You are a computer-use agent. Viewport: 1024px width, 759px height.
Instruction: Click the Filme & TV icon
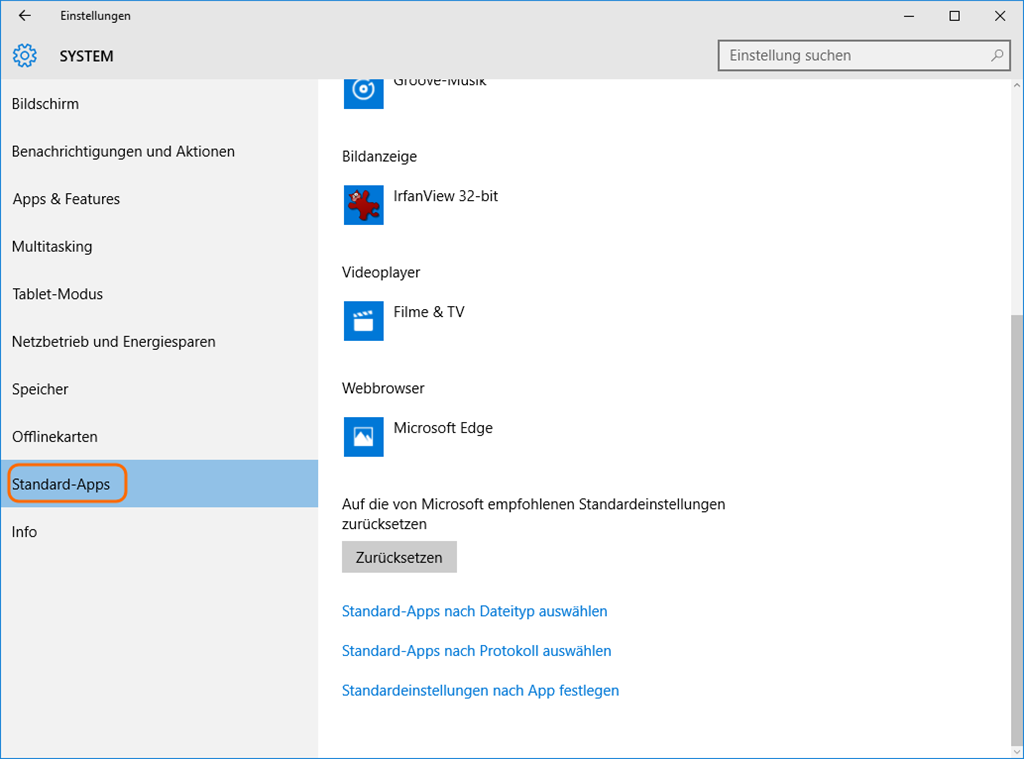(x=363, y=321)
